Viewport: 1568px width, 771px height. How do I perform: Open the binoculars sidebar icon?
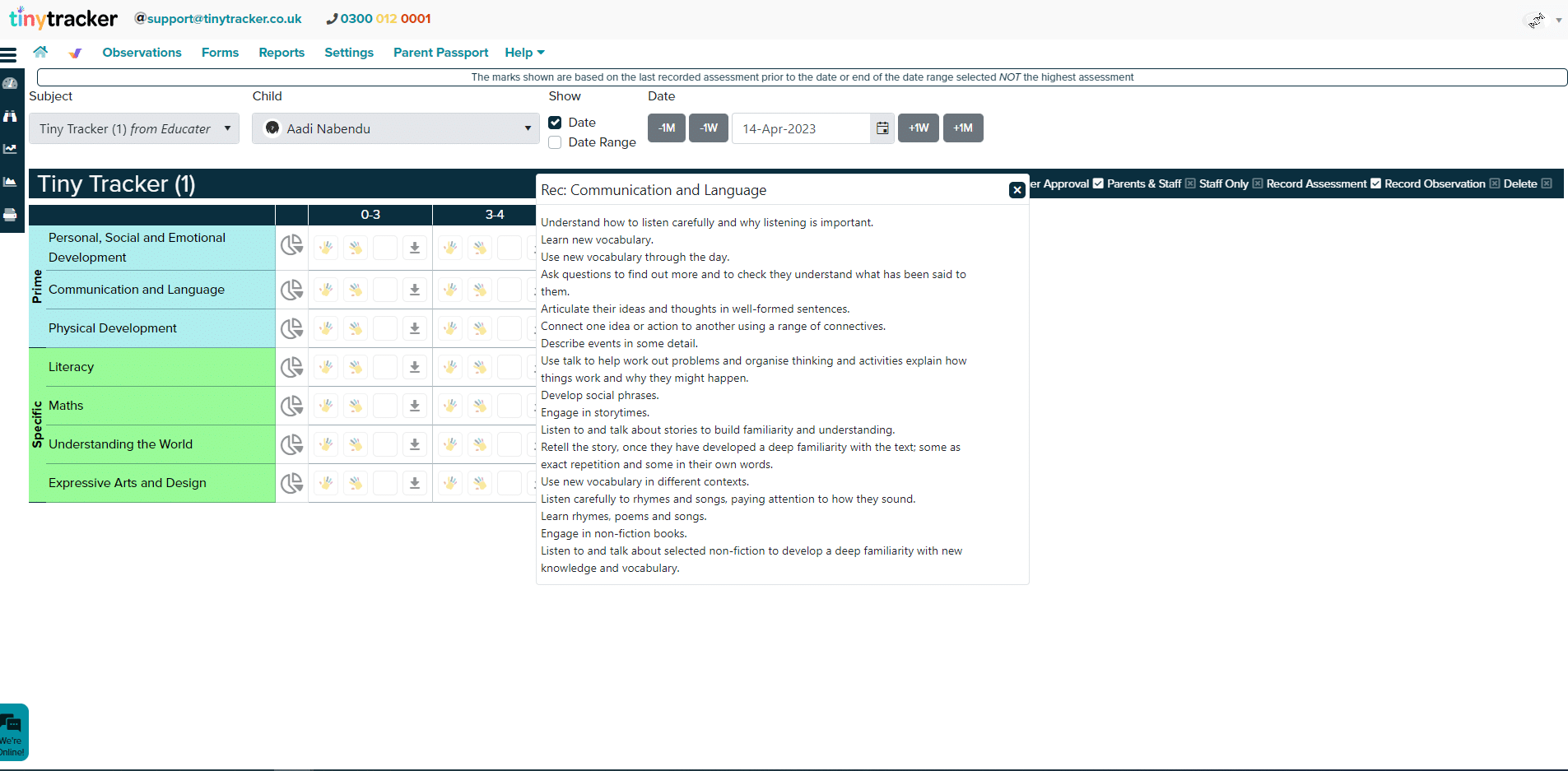click(10, 116)
